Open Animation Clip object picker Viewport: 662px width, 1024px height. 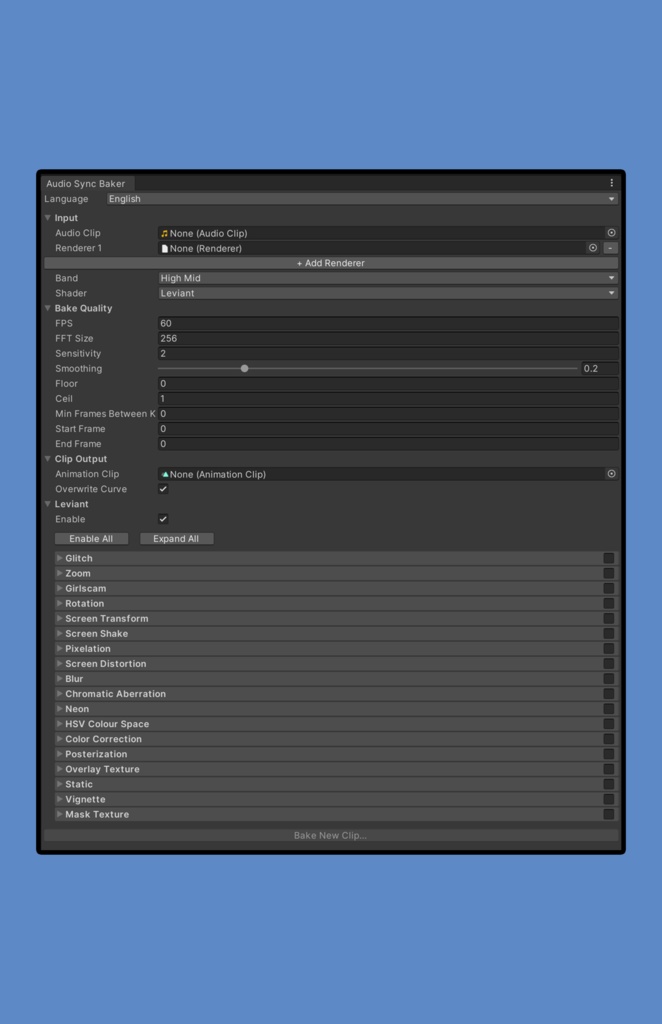tap(611, 474)
